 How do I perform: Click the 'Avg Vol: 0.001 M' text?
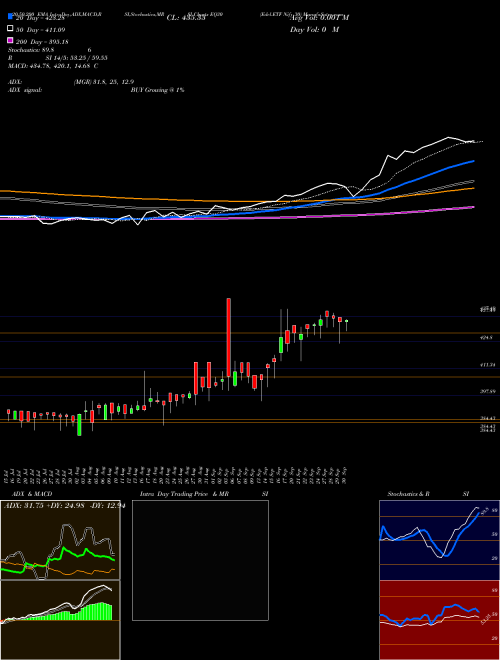319,18
